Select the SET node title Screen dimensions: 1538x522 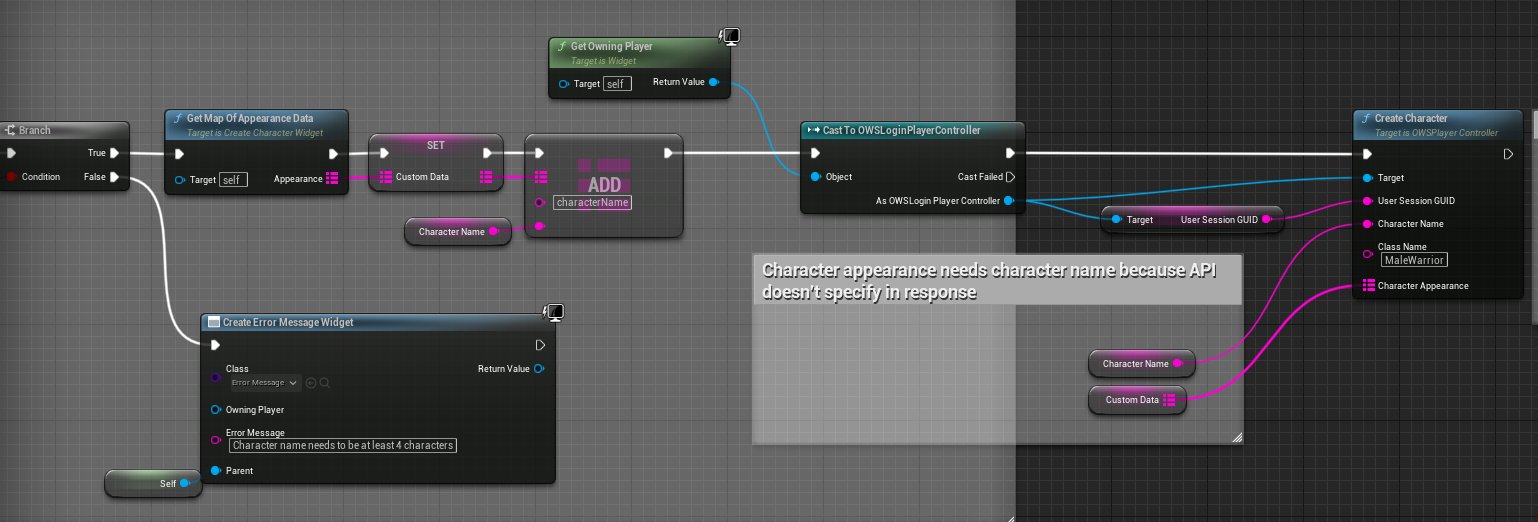pyautogui.click(x=436, y=145)
